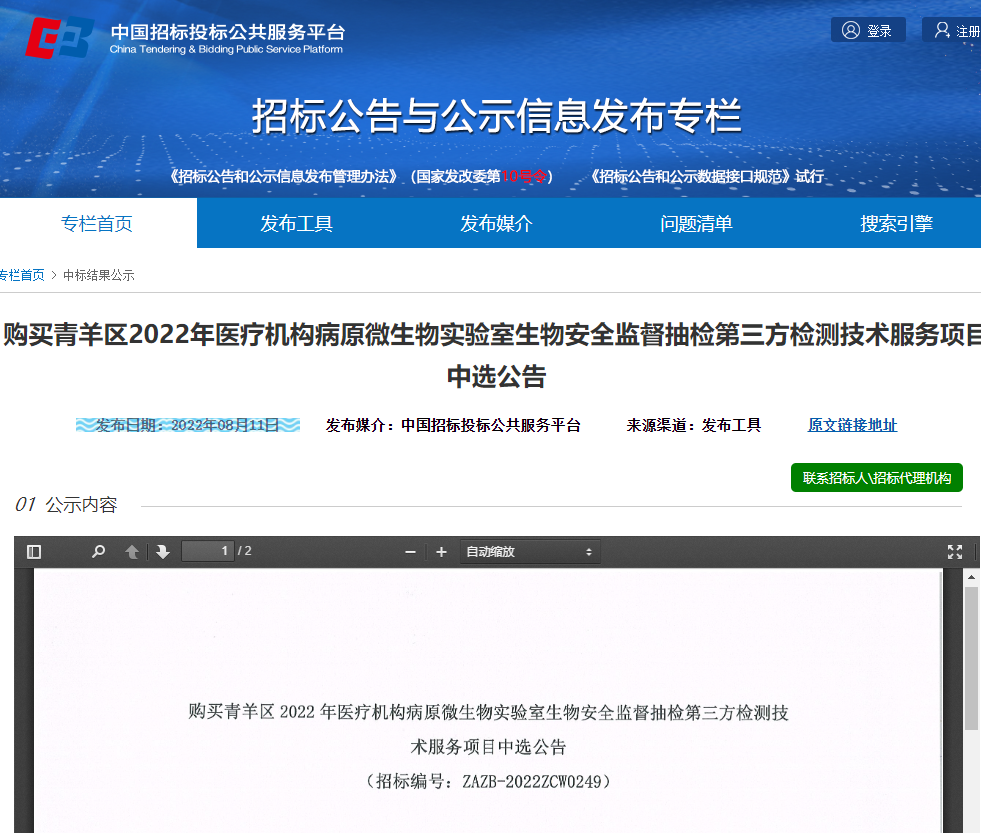This screenshot has width=981, height=833.
Task: Open 招标公告和公示数据接口规范 试行 link
Action: [x=706, y=176]
